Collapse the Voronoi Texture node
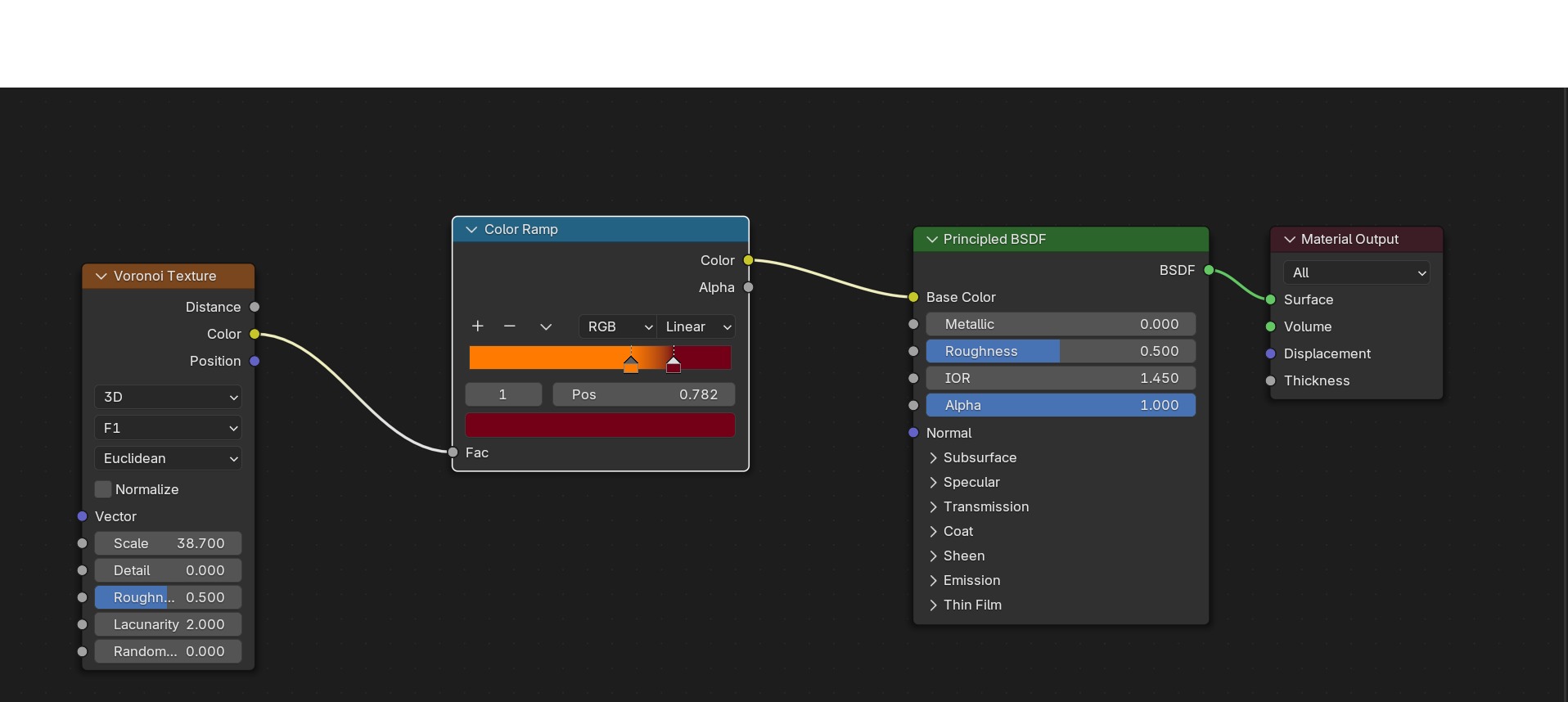This screenshot has width=1568, height=702. click(101, 277)
